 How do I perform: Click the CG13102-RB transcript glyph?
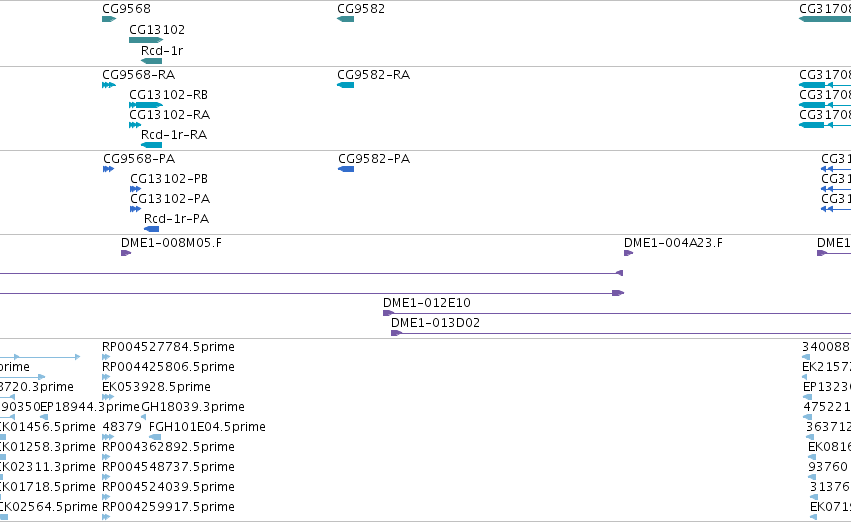coord(146,105)
